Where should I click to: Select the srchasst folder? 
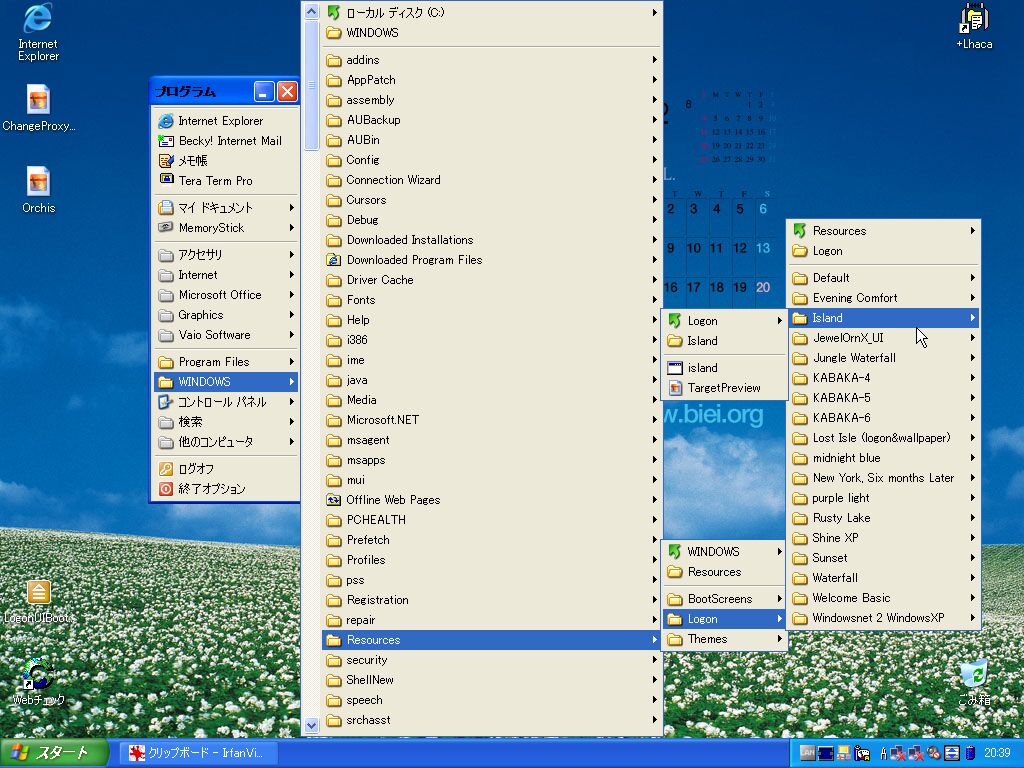click(492, 720)
